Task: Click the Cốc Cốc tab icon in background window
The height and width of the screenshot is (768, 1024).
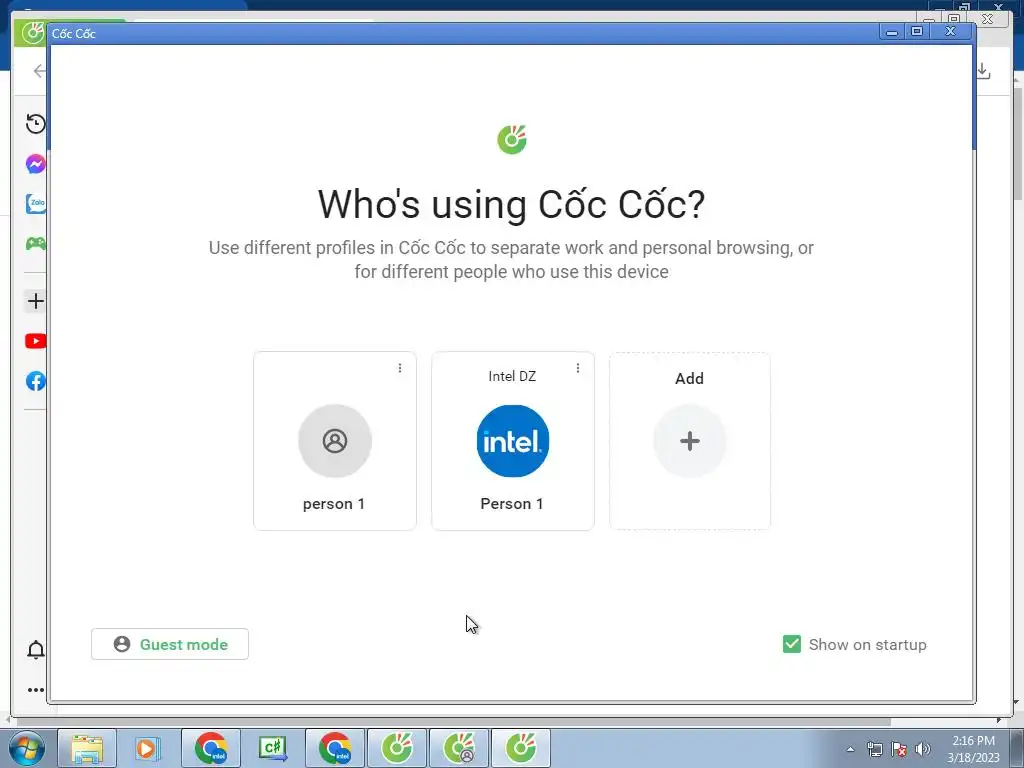Action: click(x=31, y=33)
